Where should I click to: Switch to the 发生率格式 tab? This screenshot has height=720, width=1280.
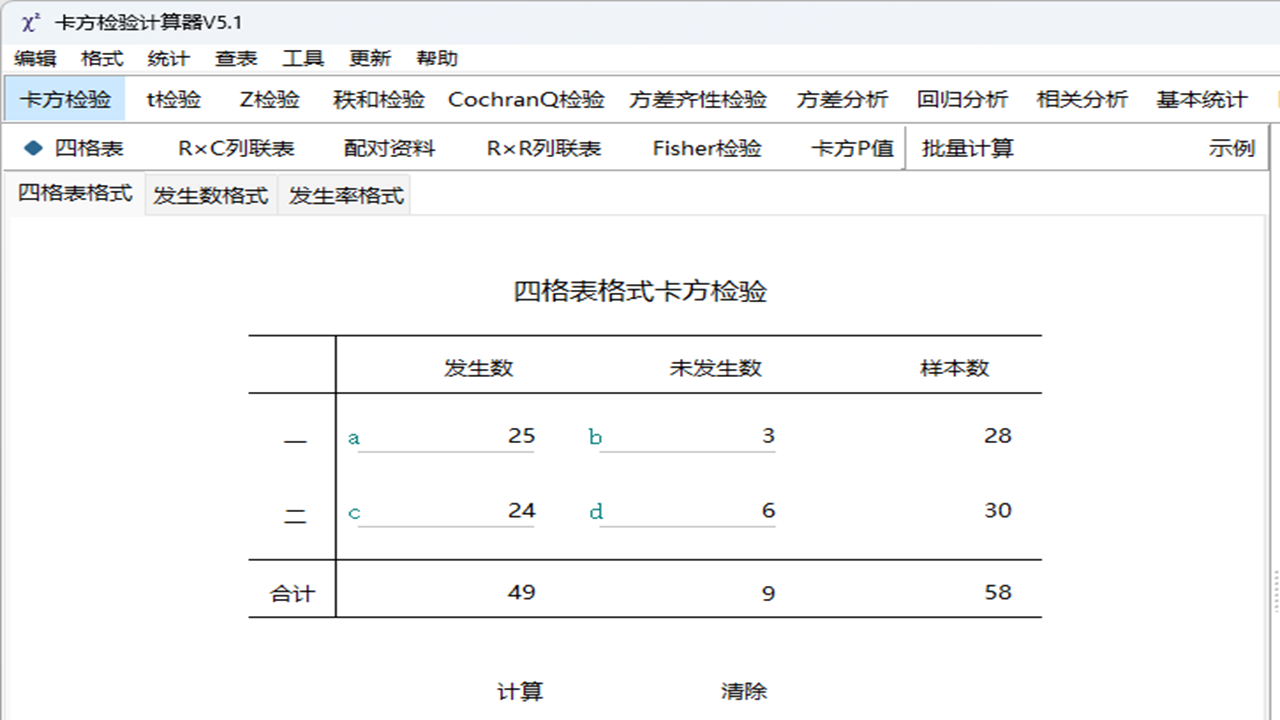coord(344,194)
